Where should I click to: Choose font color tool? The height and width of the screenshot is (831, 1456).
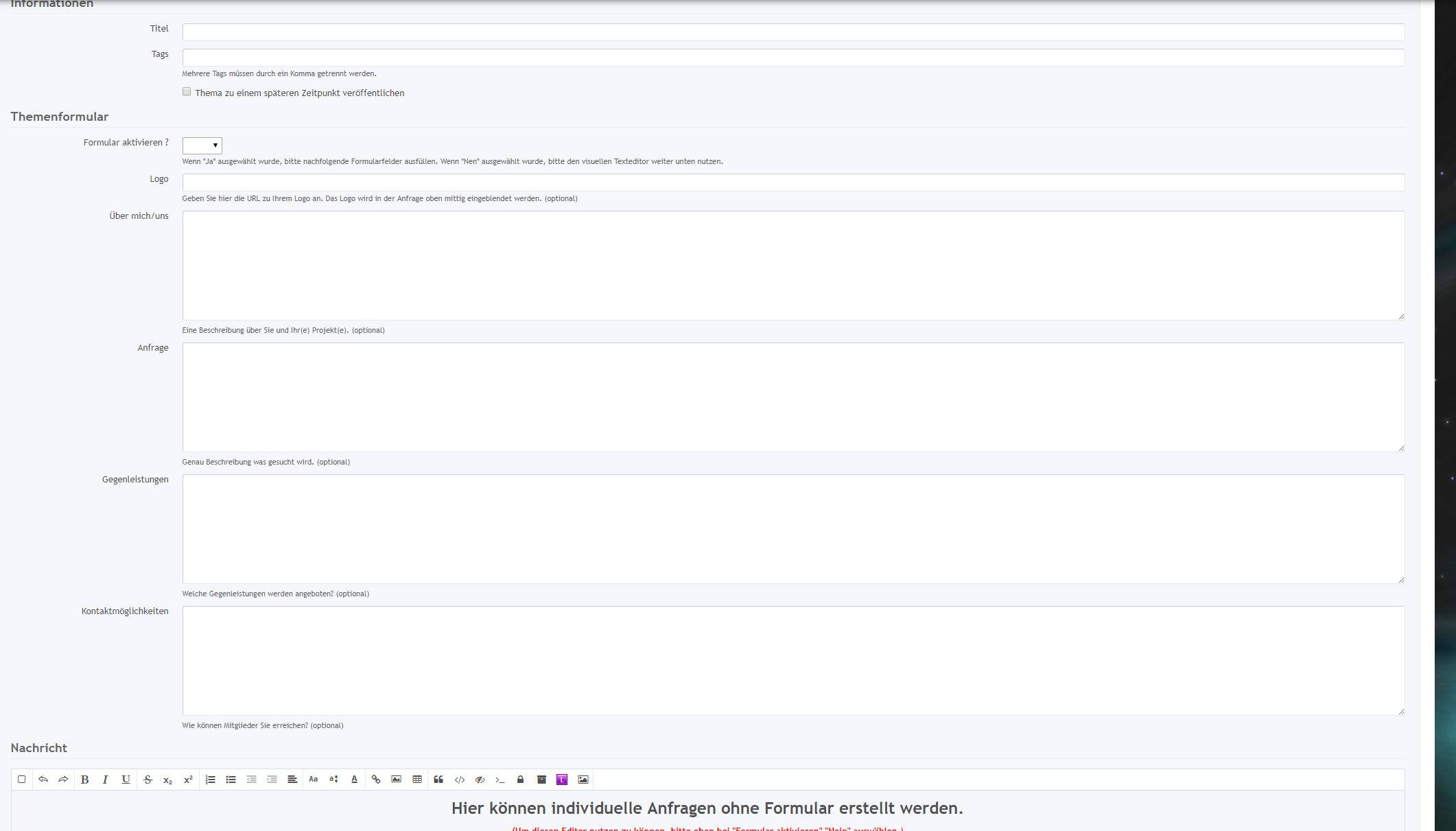pyautogui.click(x=355, y=780)
